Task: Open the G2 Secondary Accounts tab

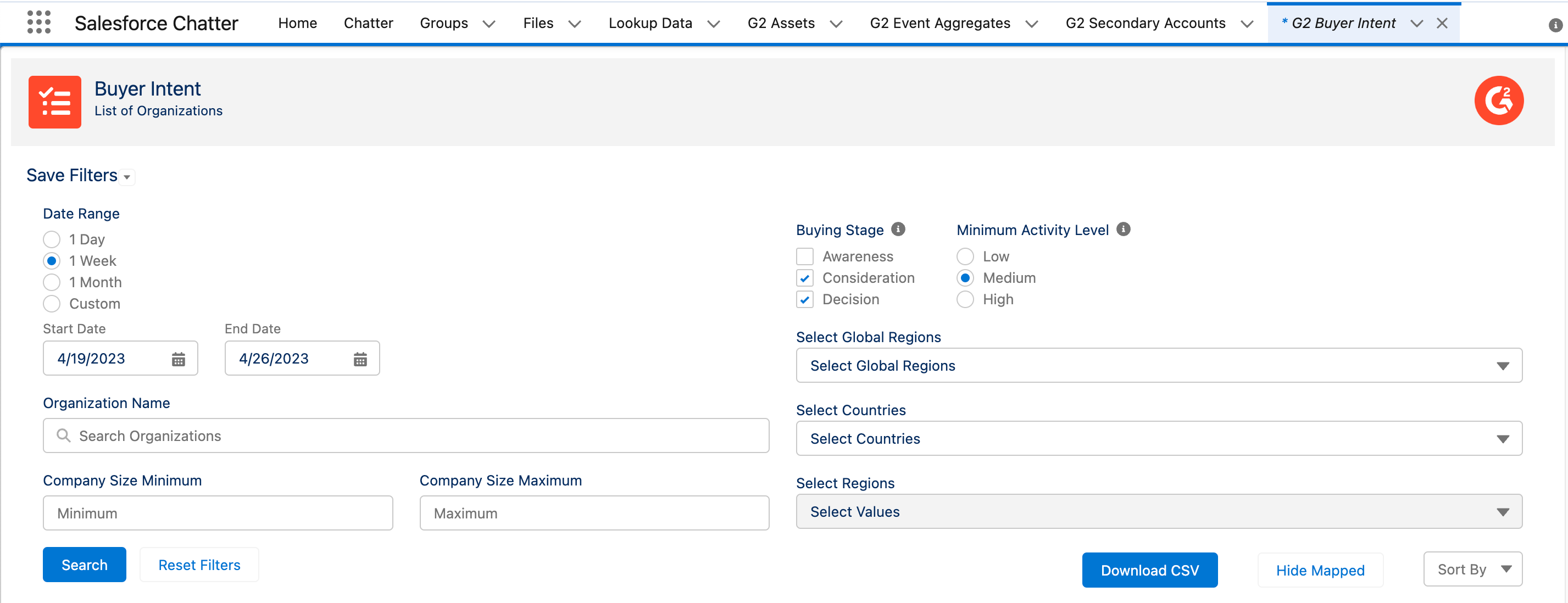Action: click(1146, 23)
